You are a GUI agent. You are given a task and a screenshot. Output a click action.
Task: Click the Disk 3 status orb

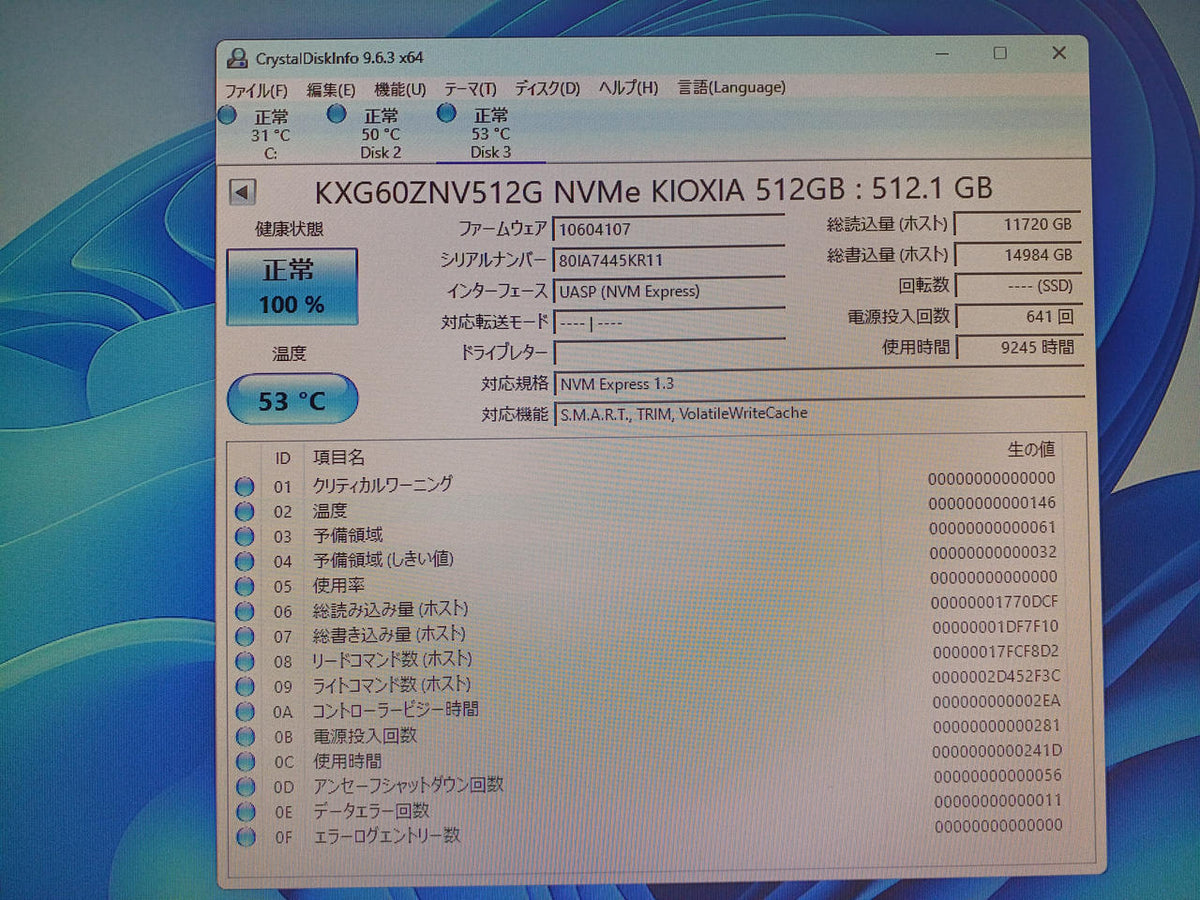(x=447, y=111)
